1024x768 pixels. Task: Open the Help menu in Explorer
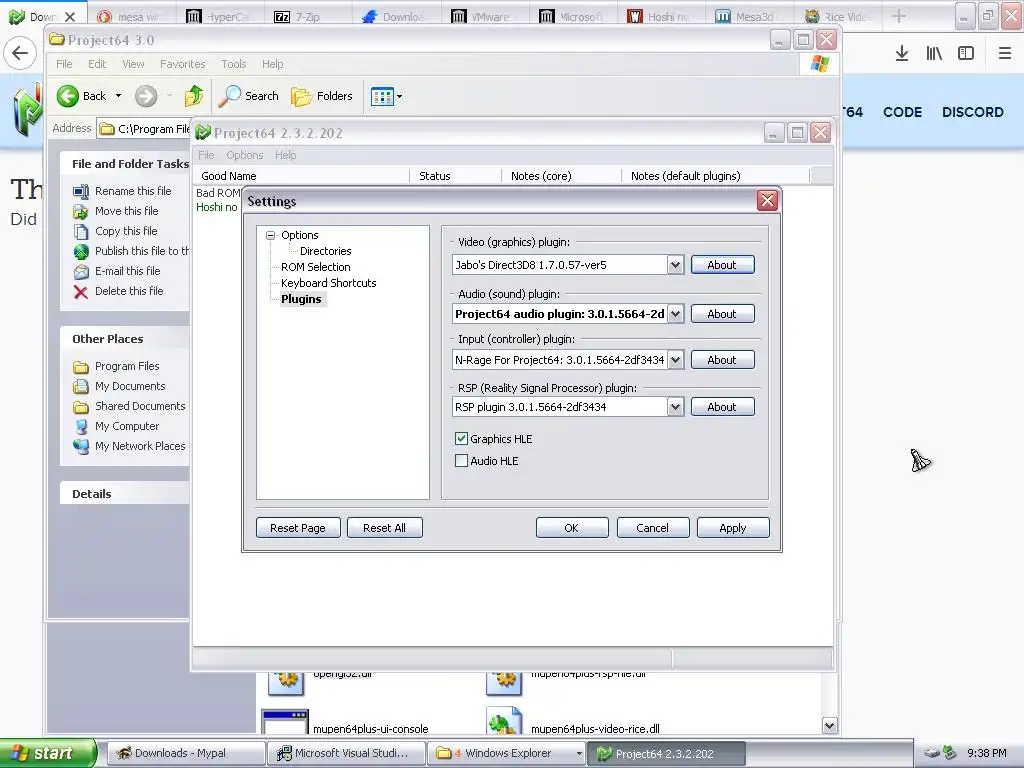point(273,64)
